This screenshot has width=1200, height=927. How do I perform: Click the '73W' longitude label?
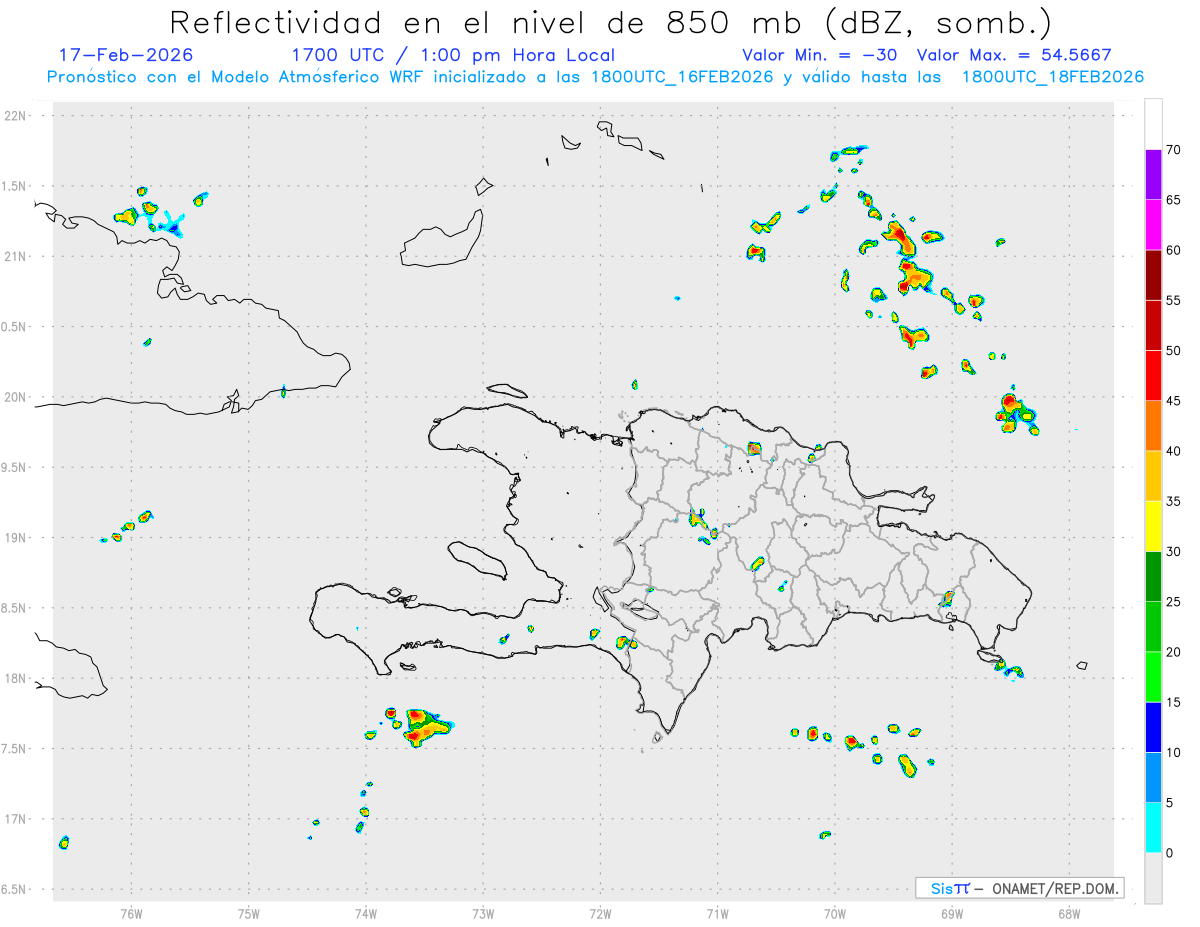483,914
